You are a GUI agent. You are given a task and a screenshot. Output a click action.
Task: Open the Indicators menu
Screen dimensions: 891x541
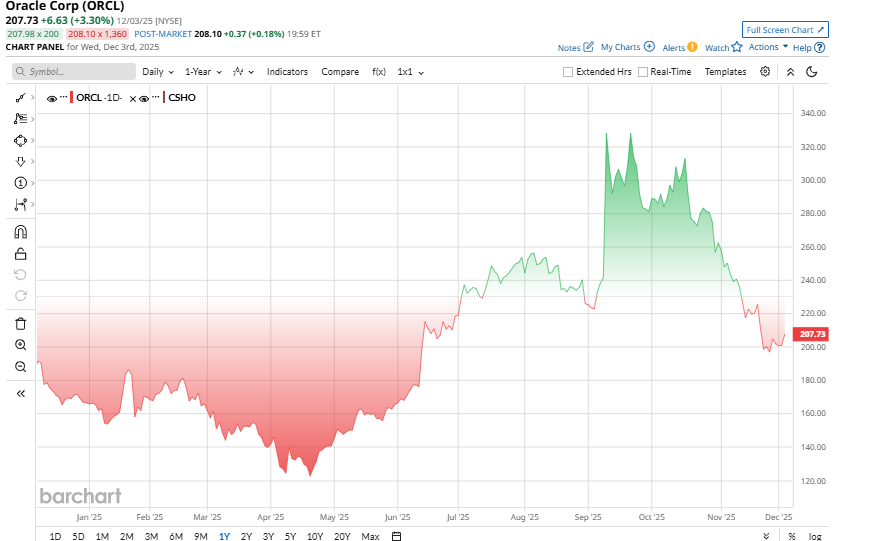click(x=287, y=72)
